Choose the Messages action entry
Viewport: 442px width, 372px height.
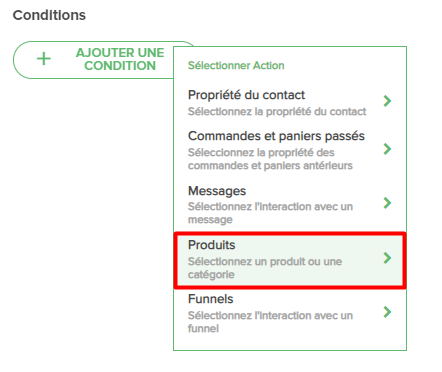click(x=290, y=204)
